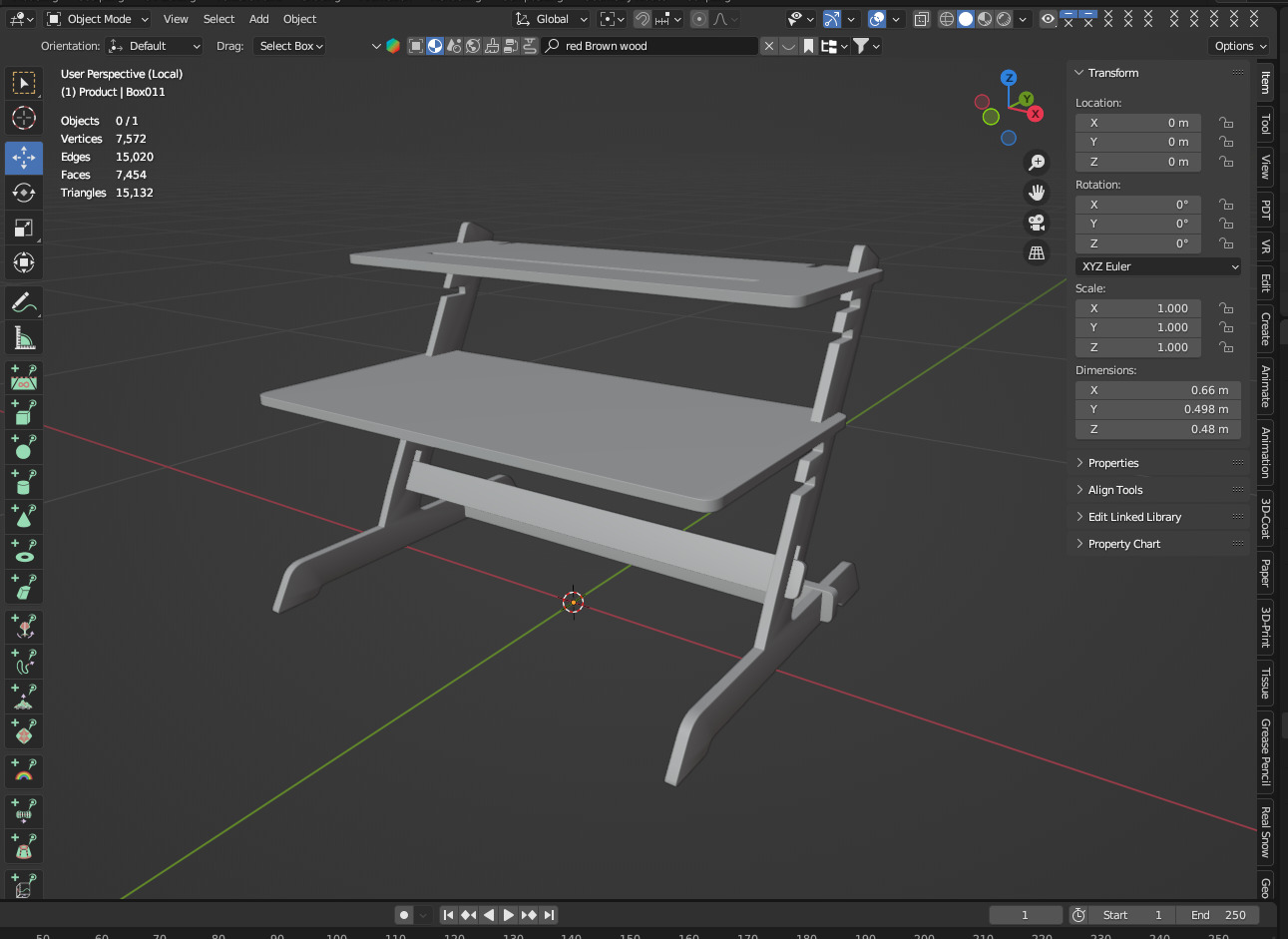Select the Select Box tool

(24, 83)
